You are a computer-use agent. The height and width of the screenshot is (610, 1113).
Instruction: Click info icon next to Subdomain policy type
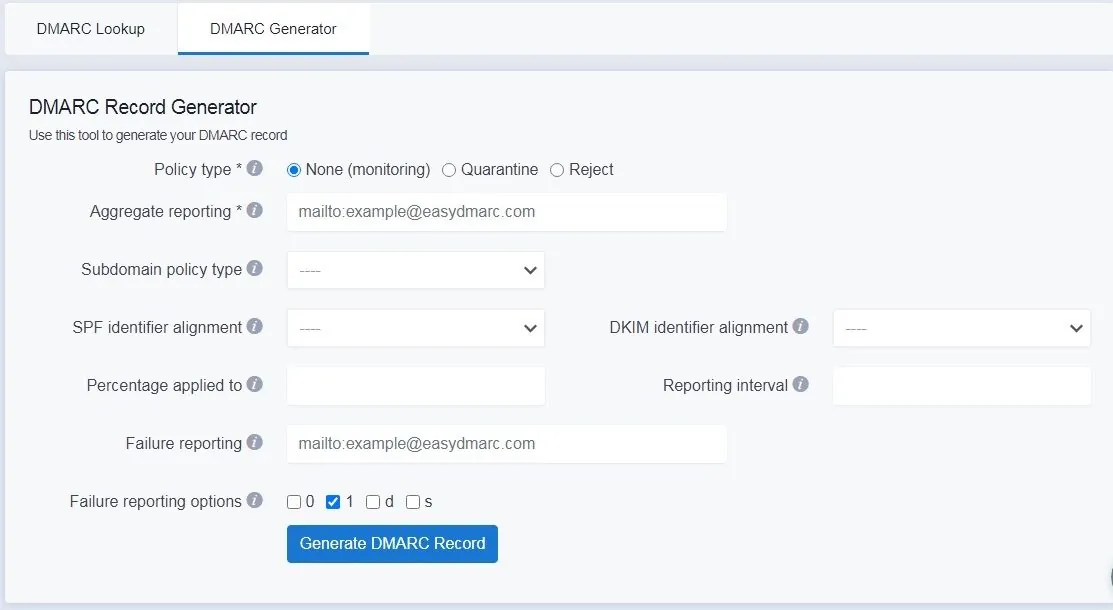(255, 268)
